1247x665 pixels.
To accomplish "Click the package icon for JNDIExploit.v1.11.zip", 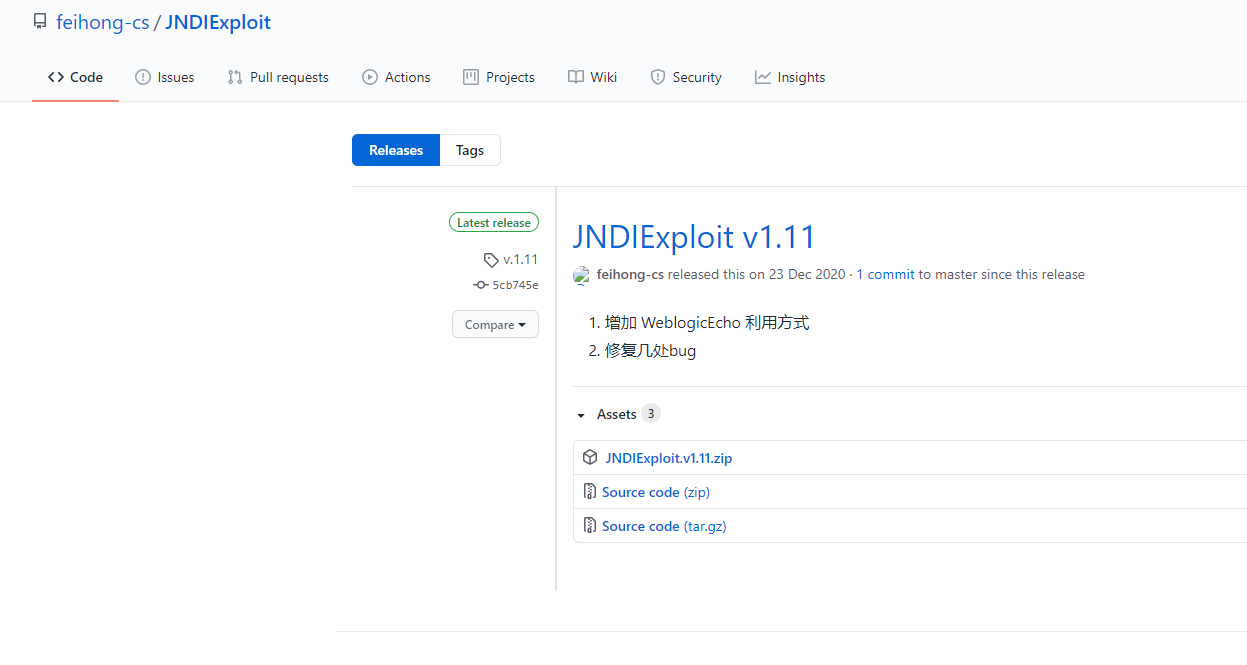I will [x=590, y=458].
